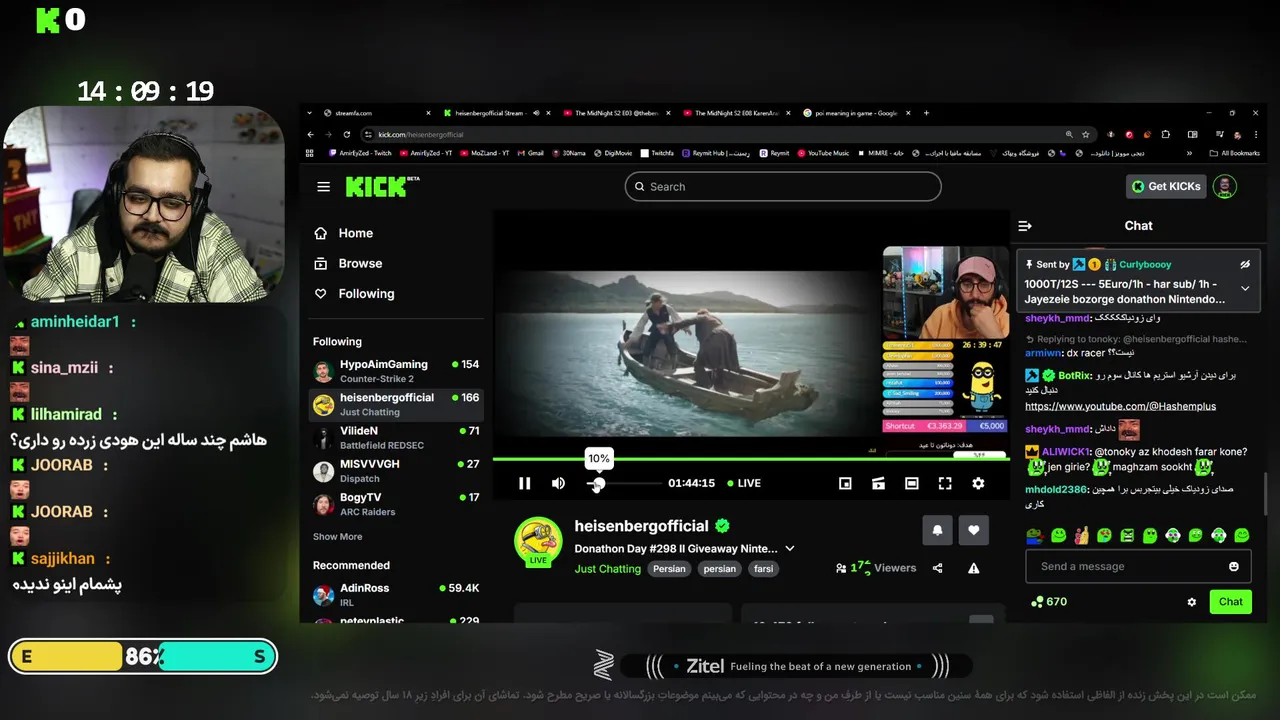Image resolution: width=1280 pixels, height=720 pixels.
Task: Switch to the streamfa.com browser tab
Action: point(378,113)
